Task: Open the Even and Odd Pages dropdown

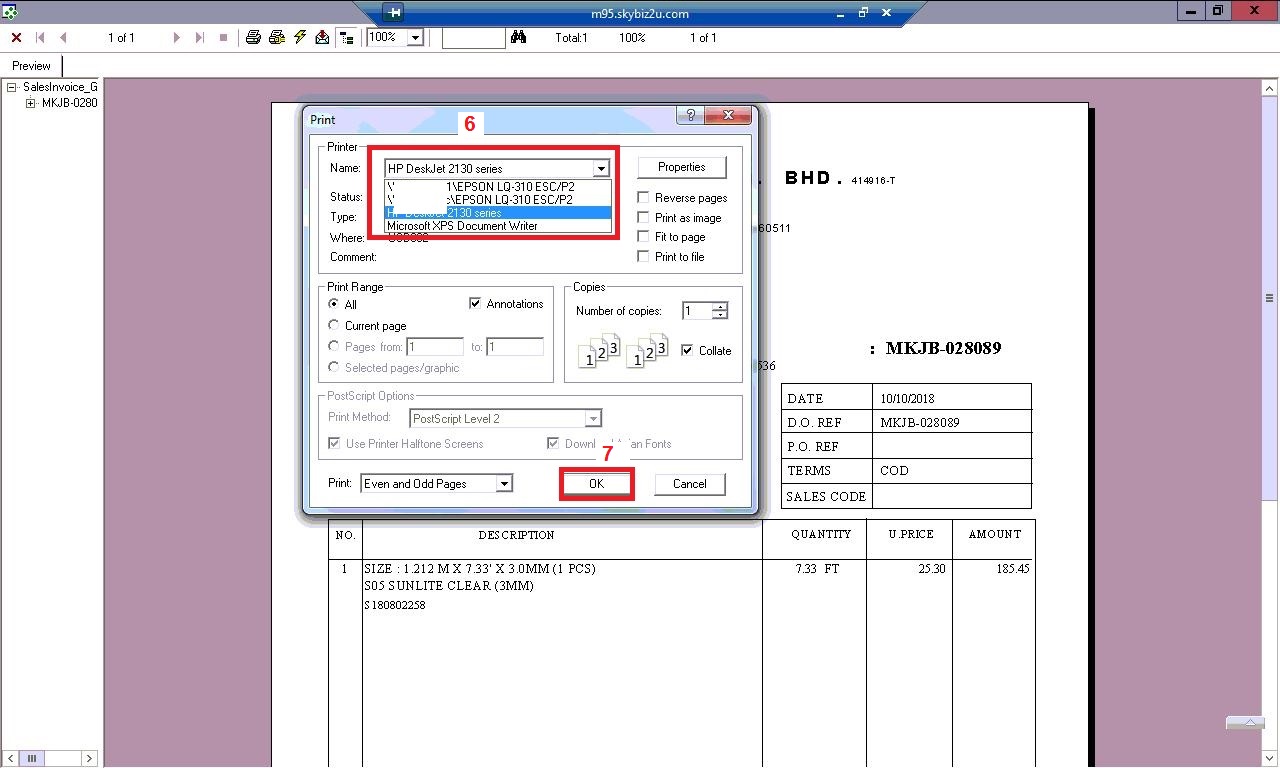Action: (504, 484)
